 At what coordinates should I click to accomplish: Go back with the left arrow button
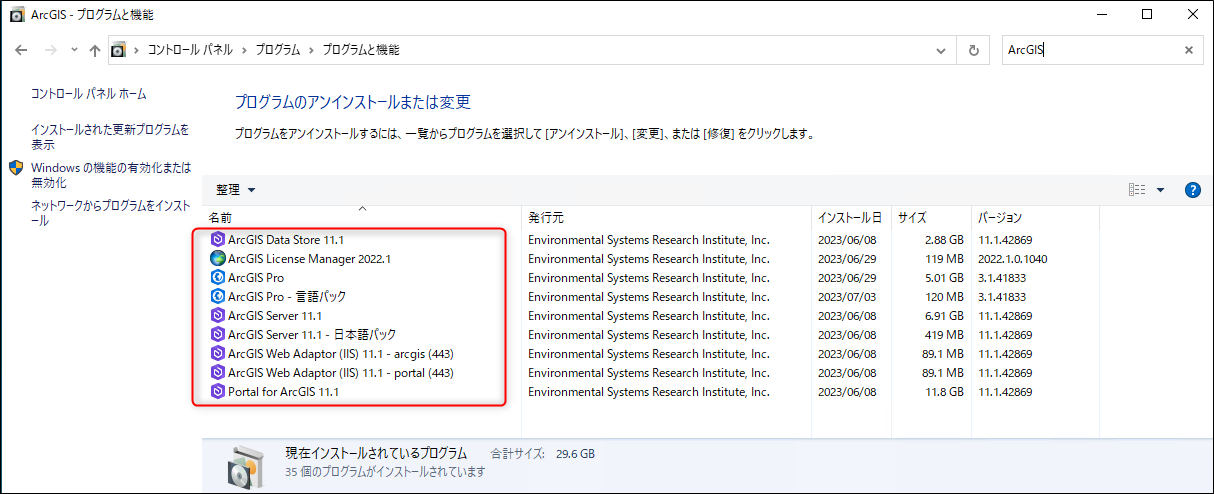point(22,50)
